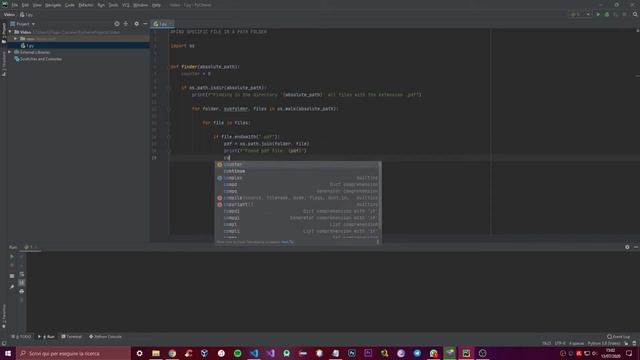Click PyCharm icon in taskbar

coord(466,353)
